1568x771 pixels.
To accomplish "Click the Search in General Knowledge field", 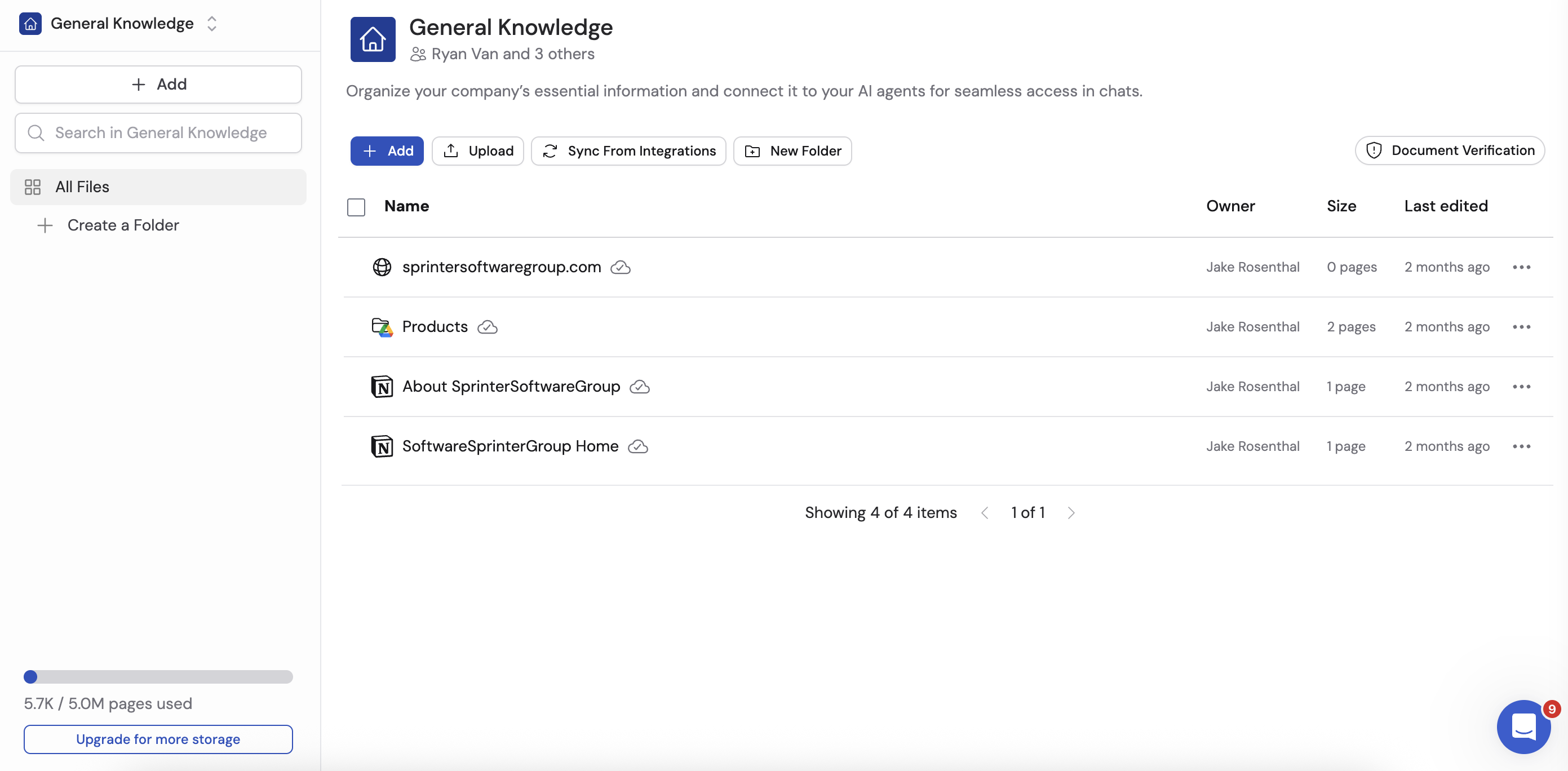I will coord(158,132).
